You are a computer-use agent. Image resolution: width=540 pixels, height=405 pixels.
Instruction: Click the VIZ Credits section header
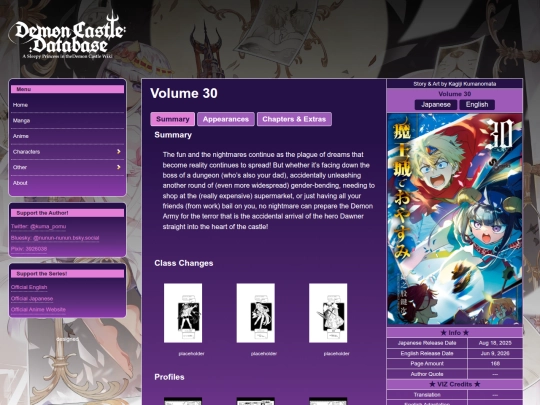455,384
